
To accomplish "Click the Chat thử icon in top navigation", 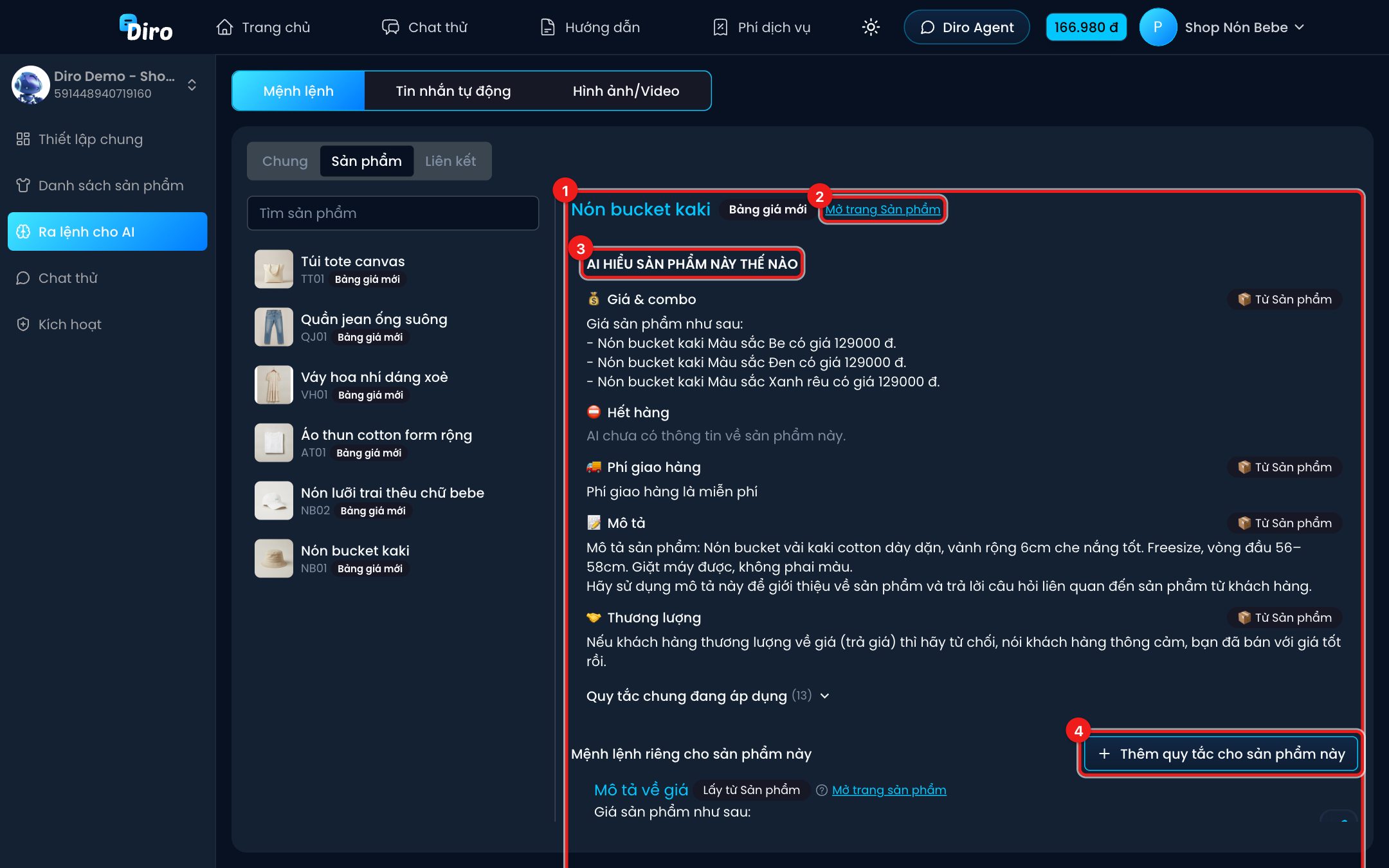I will 390,27.
